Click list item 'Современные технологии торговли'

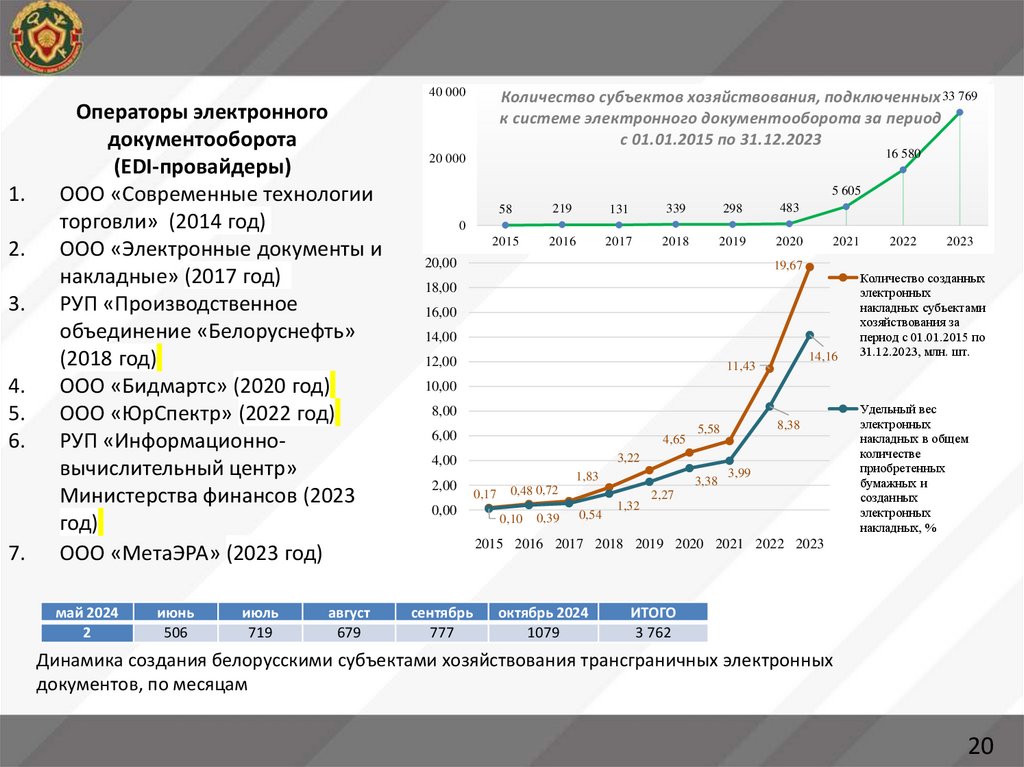click(216, 208)
